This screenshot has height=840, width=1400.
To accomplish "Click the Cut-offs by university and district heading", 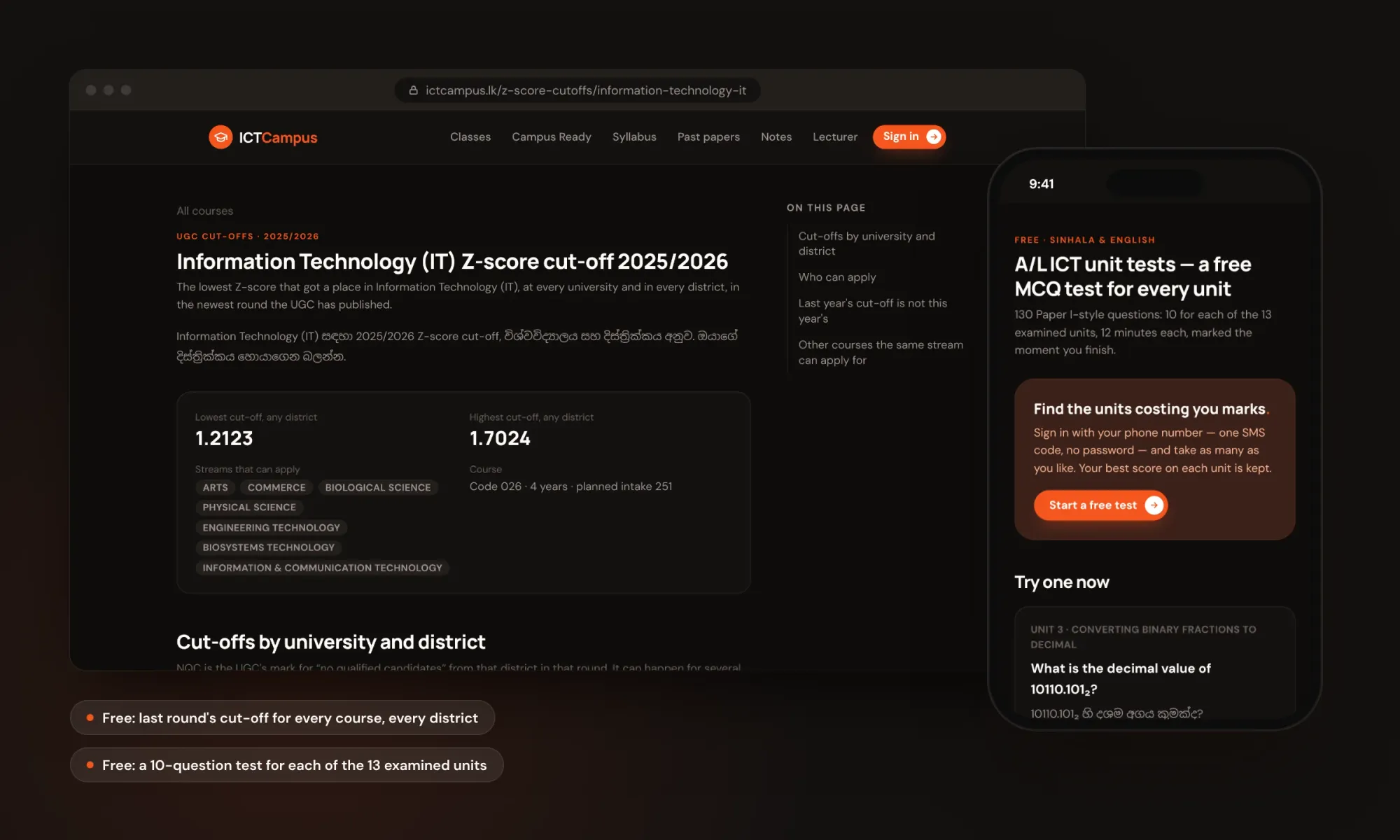I will click(x=330, y=642).
